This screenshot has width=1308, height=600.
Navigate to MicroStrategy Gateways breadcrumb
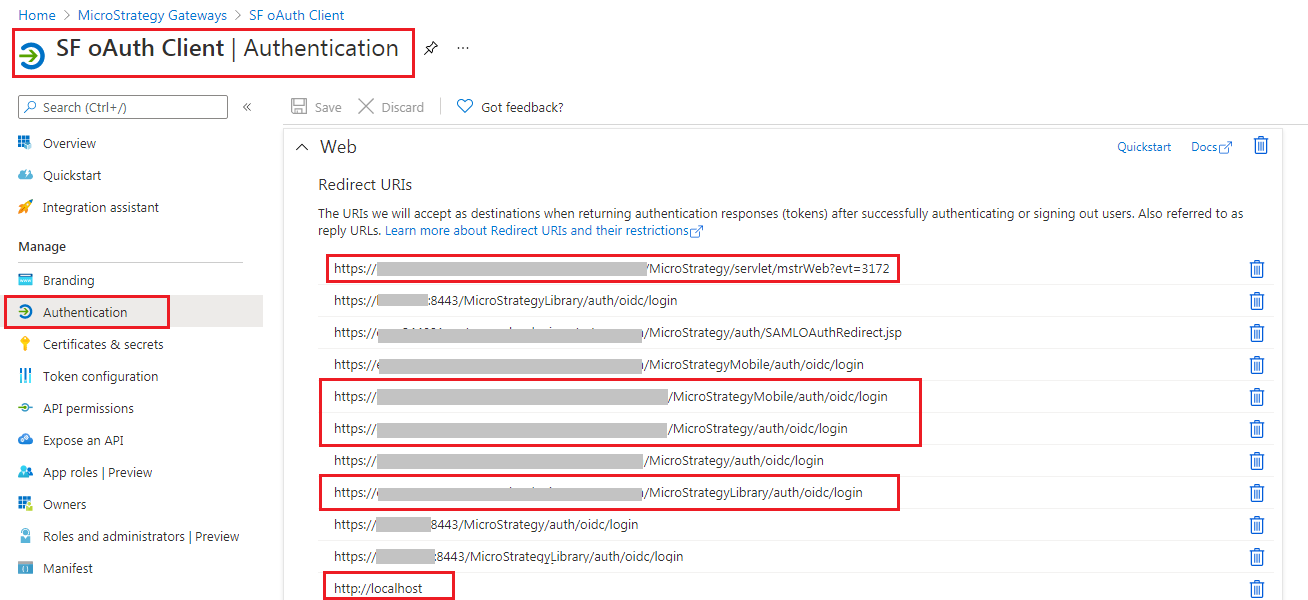pyautogui.click(x=152, y=15)
